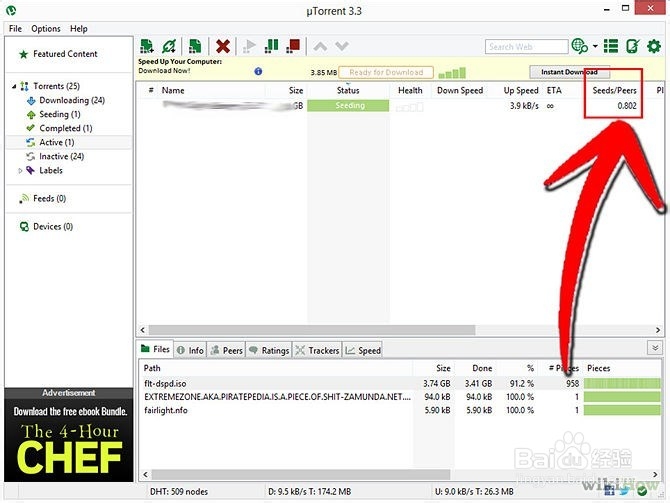Click the web search globe icon
This screenshot has width=670, height=503.
point(580,46)
